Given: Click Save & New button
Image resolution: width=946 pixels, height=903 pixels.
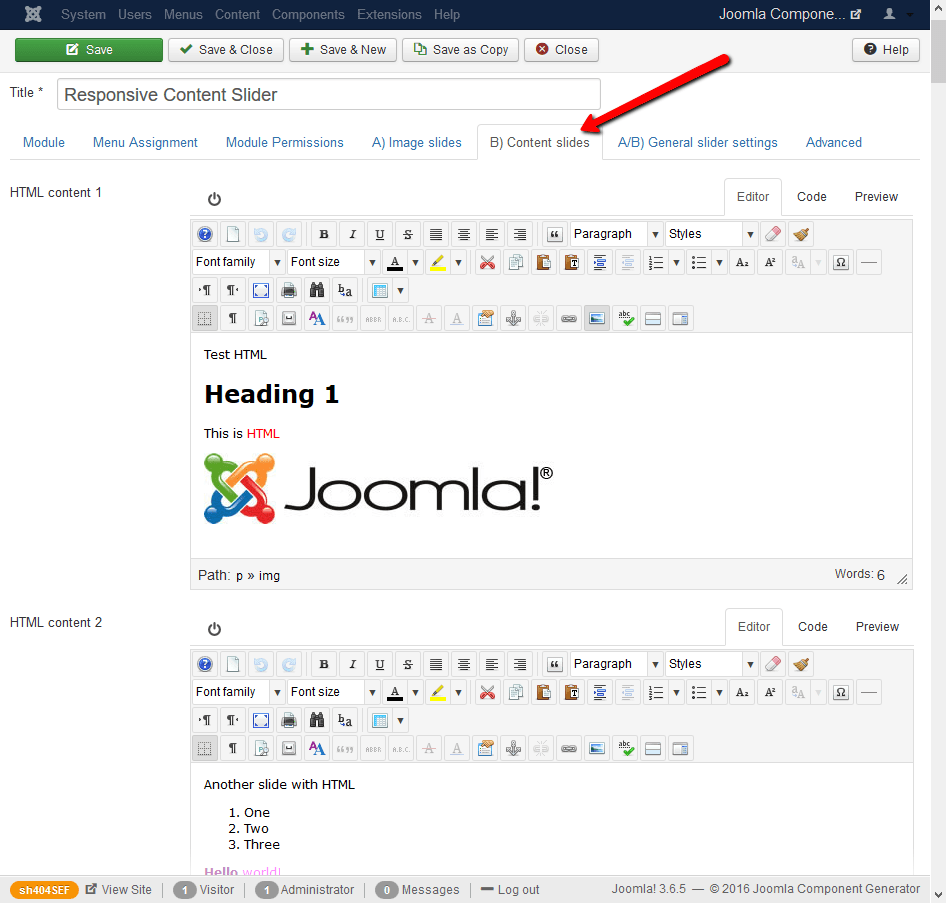Looking at the screenshot, I should coord(343,49).
